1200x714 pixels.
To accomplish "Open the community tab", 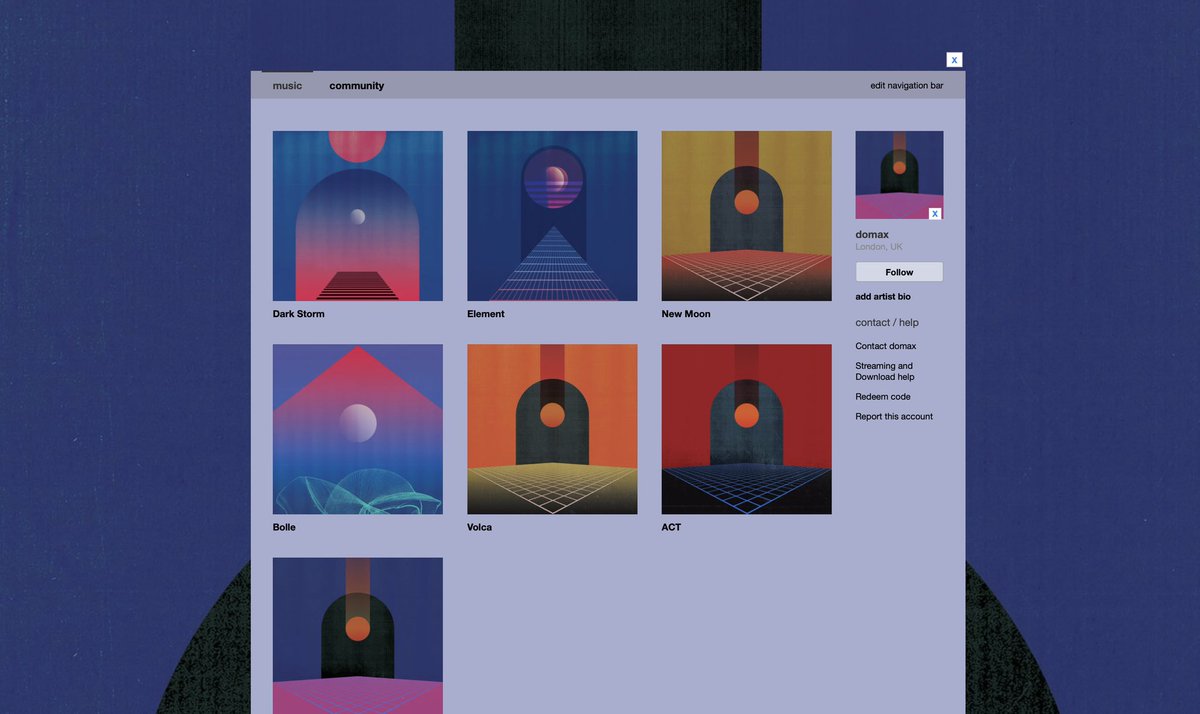I will pos(357,86).
